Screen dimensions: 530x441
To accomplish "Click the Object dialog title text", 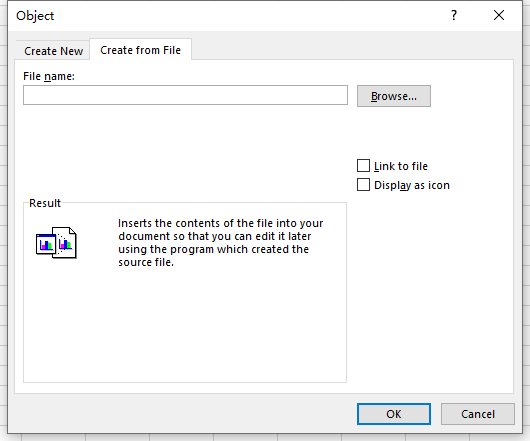I will tap(35, 16).
